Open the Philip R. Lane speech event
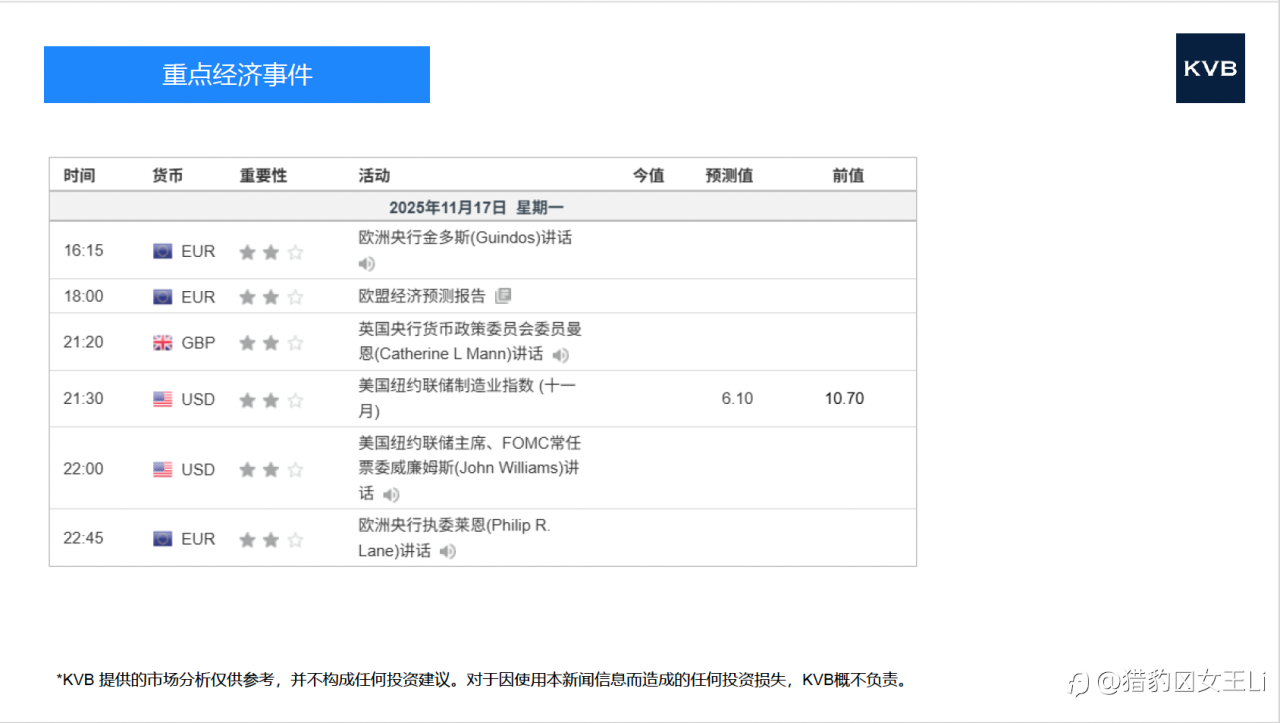The width and height of the screenshot is (1280, 723). tap(454, 538)
